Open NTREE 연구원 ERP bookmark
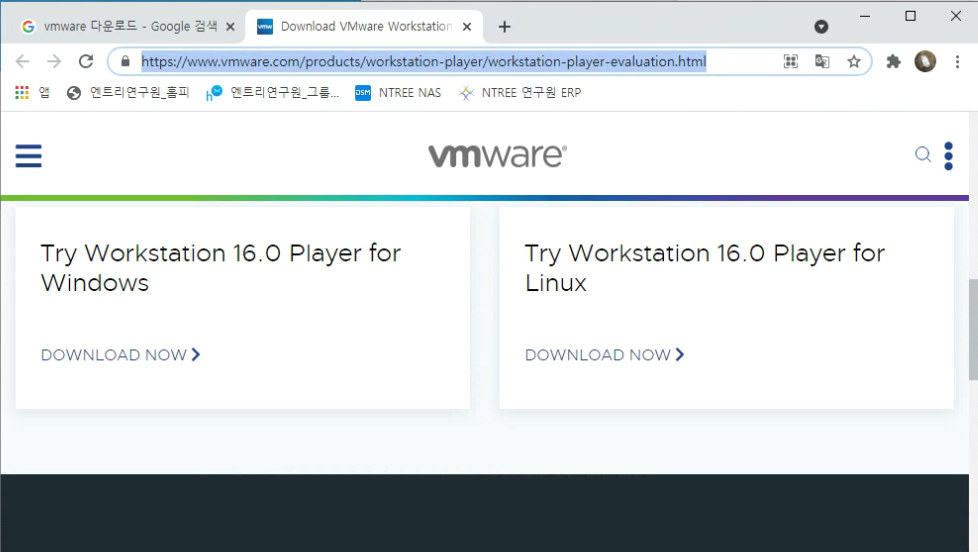978x552 pixels. point(520,92)
